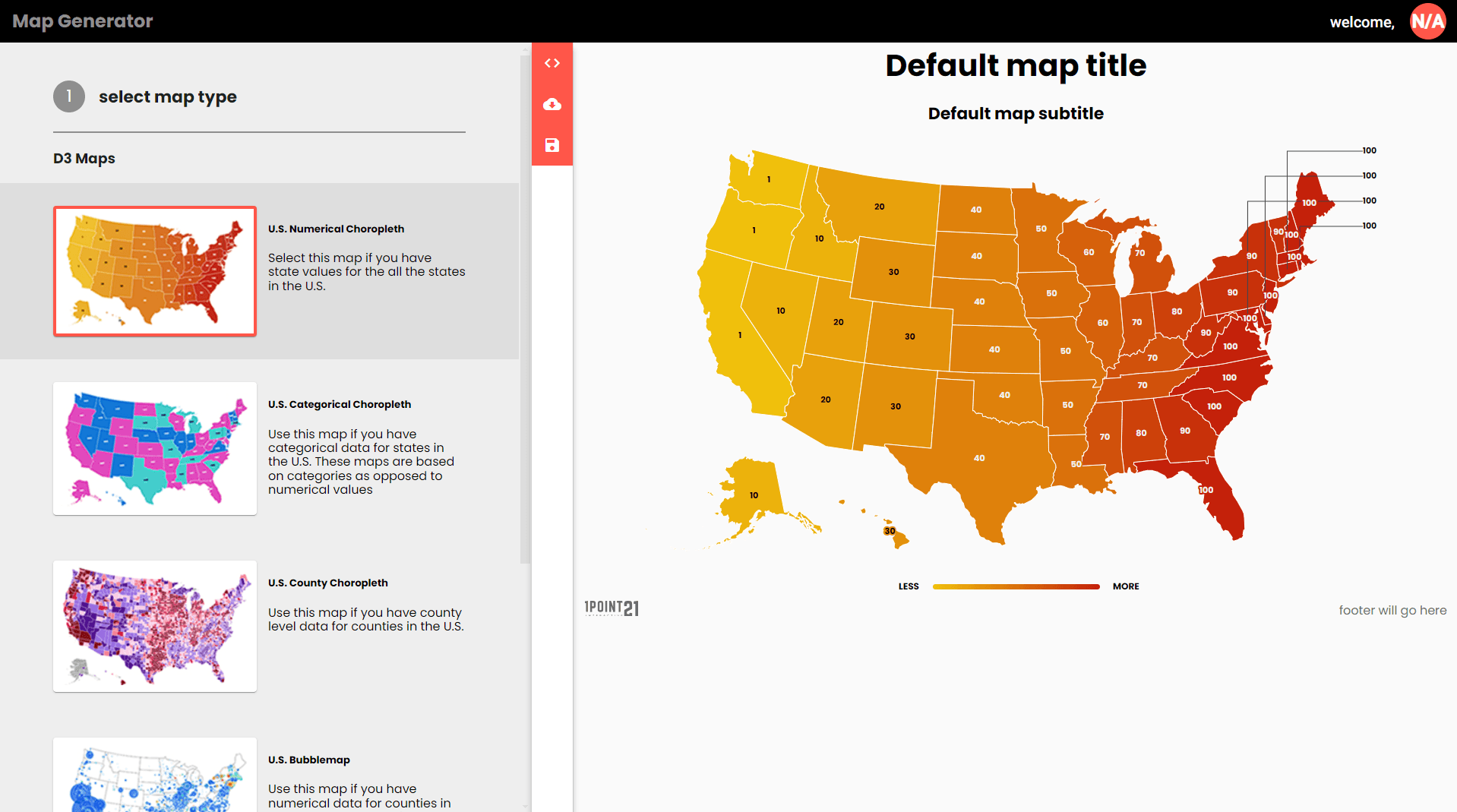Select the U.S. Categorical Choropleth thumbnail
This screenshot has height=812, width=1457.
[155, 448]
